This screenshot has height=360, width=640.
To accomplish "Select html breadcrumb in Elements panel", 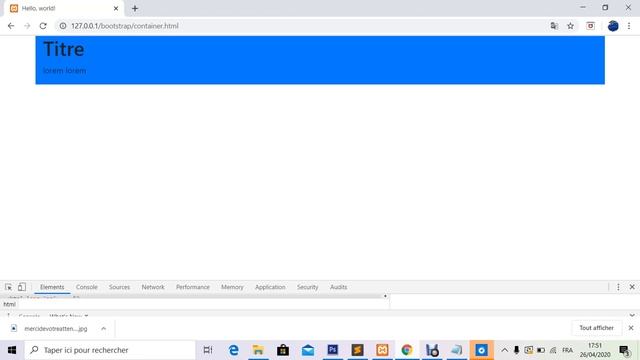I will 9,304.
